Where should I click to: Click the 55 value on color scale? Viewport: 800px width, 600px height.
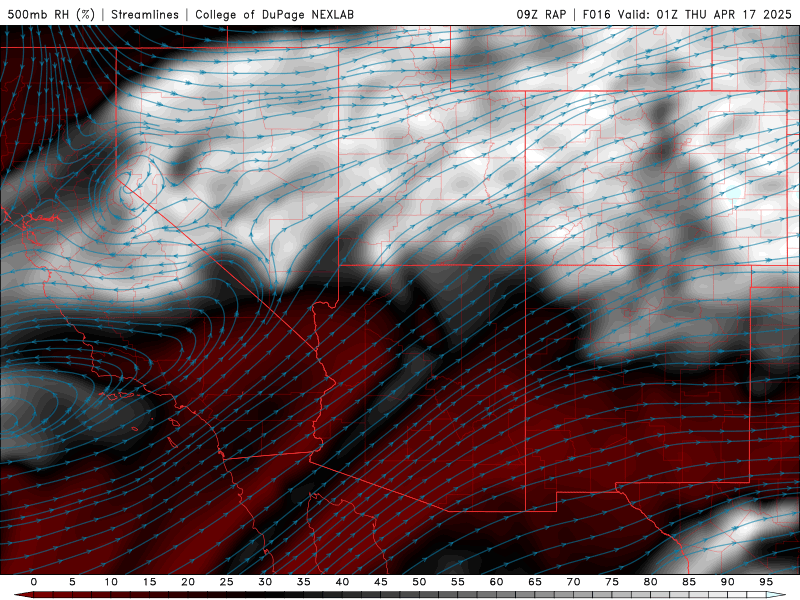(458, 582)
